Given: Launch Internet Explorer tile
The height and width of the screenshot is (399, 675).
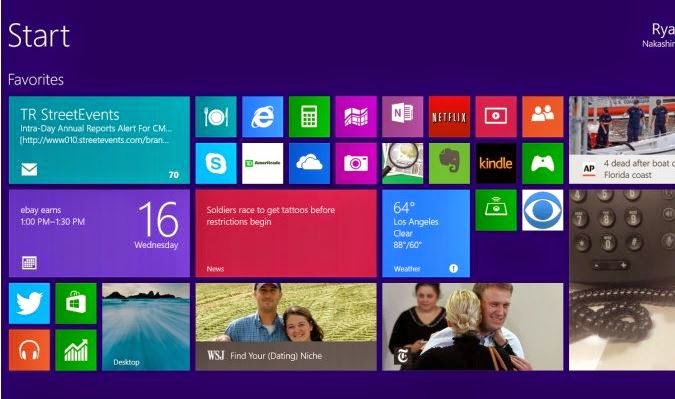Looking at the screenshot, I should coord(263,117).
